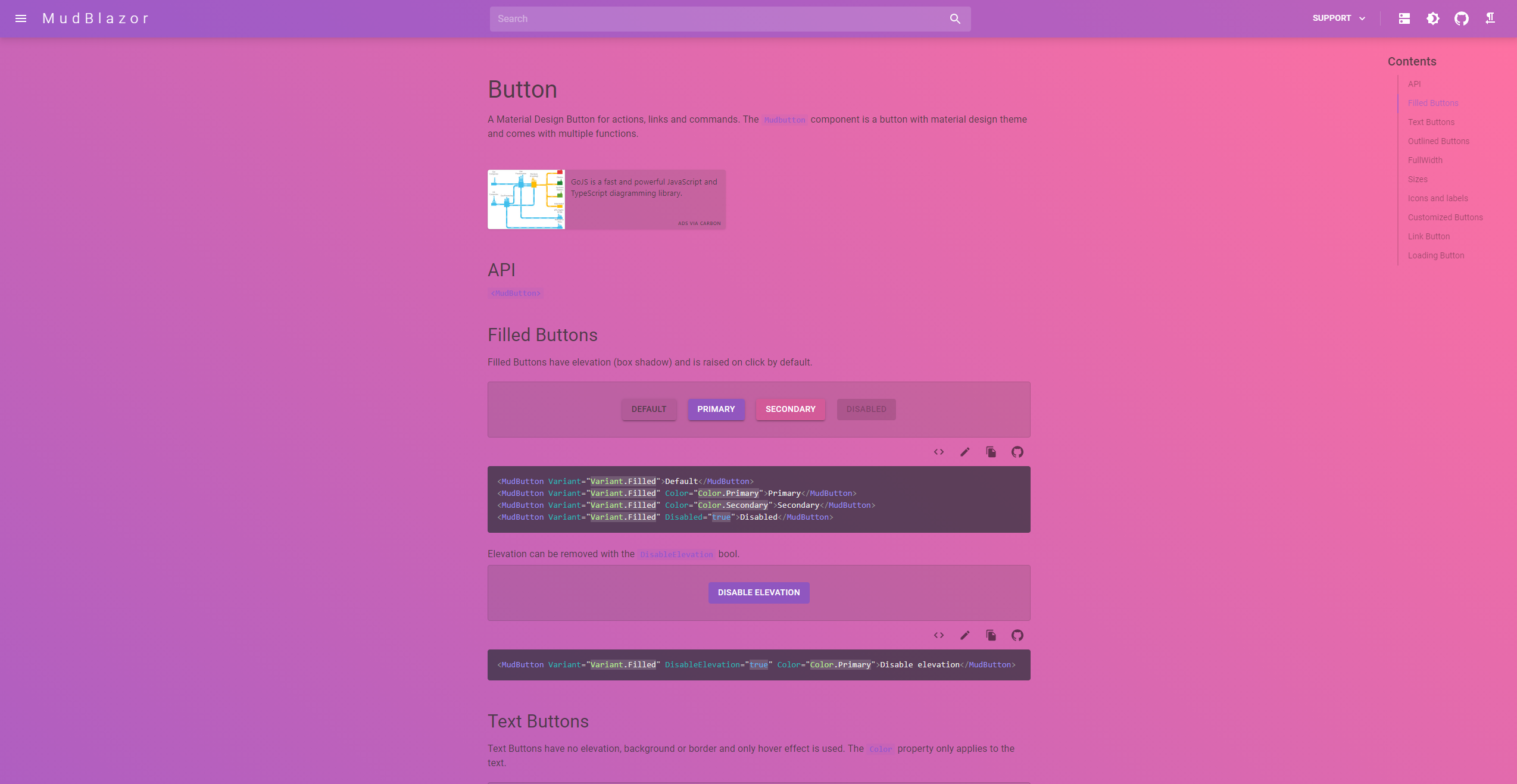The image size is (1517, 784).
Task: Click the SECONDARY filled demo button
Action: point(790,409)
